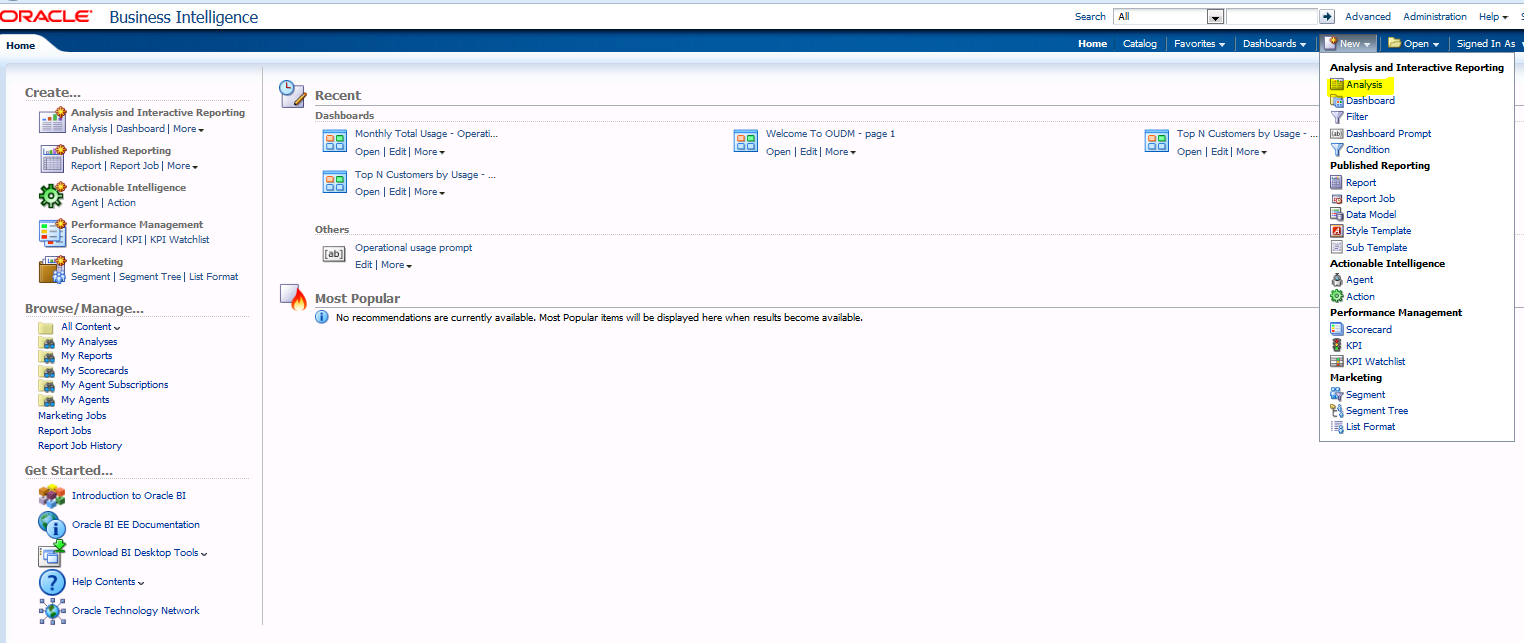The height and width of the screenshot is (643, 1524).
Task: Click Scorecard under Performance Management in Create
Action: 94,240
